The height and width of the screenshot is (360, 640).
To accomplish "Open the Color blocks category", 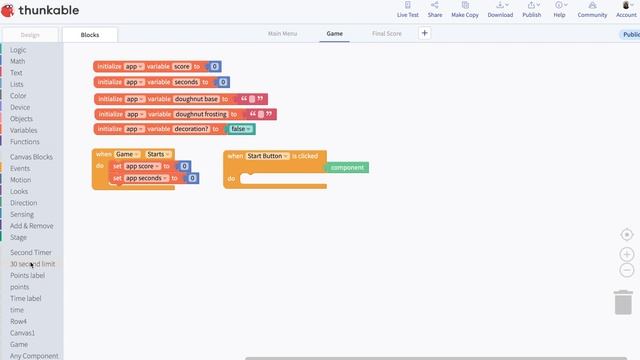I will (18, 96).
